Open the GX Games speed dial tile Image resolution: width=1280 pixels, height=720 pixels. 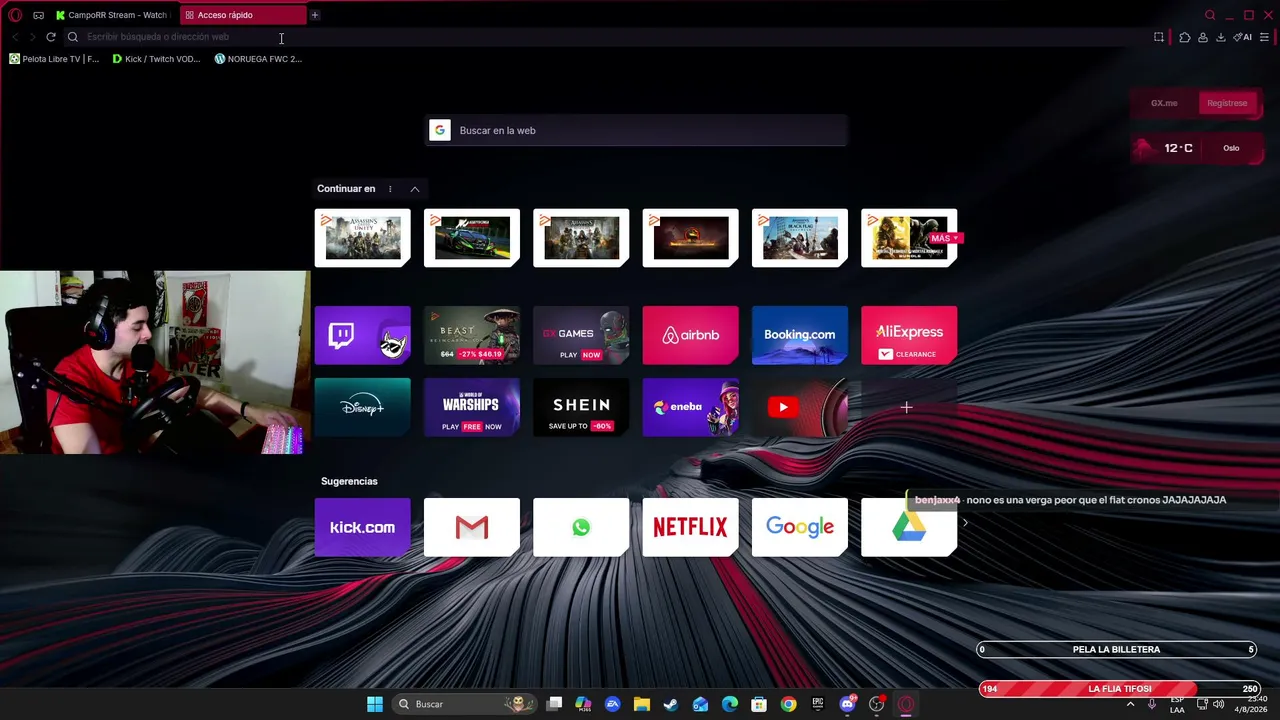pos(581,335)
